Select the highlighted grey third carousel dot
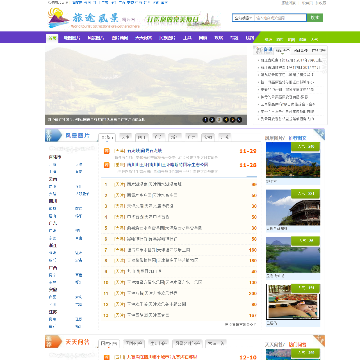 click(219, 120)
